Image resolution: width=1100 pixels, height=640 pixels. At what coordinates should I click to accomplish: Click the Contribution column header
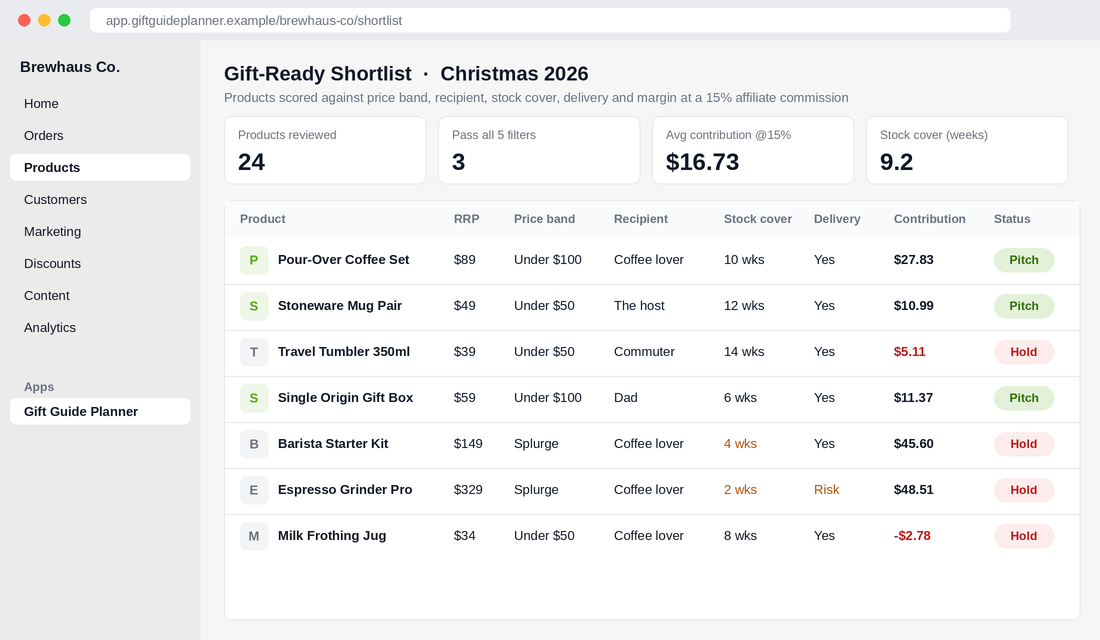(930, 219)
